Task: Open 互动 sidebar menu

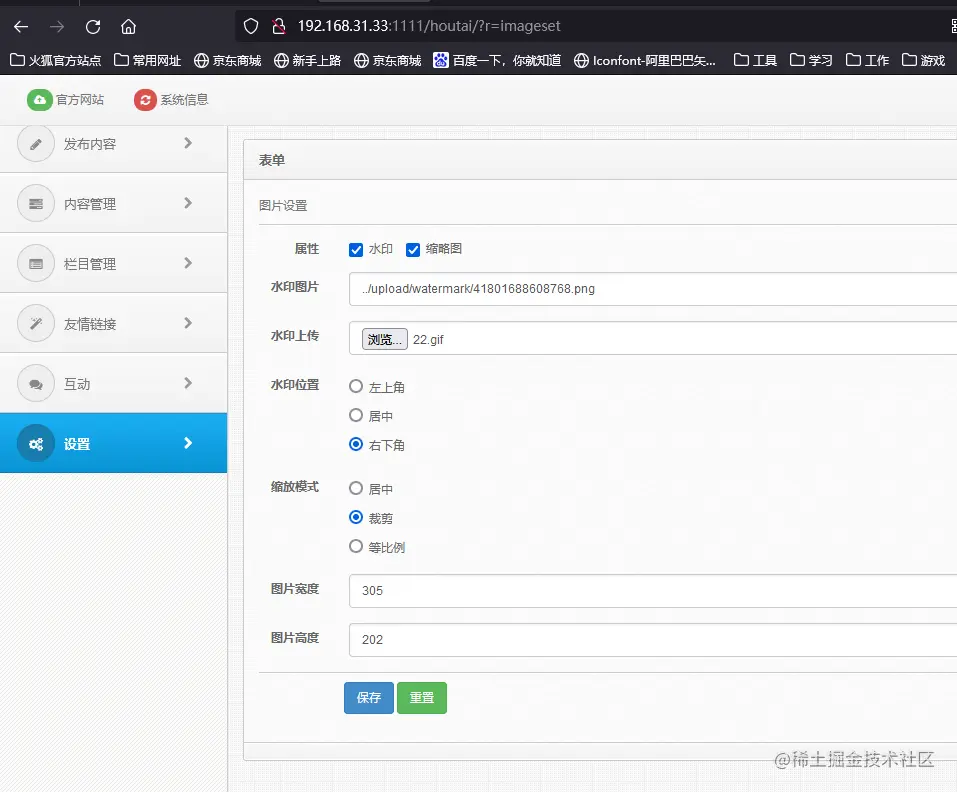Action: click(x=114, y=383)
